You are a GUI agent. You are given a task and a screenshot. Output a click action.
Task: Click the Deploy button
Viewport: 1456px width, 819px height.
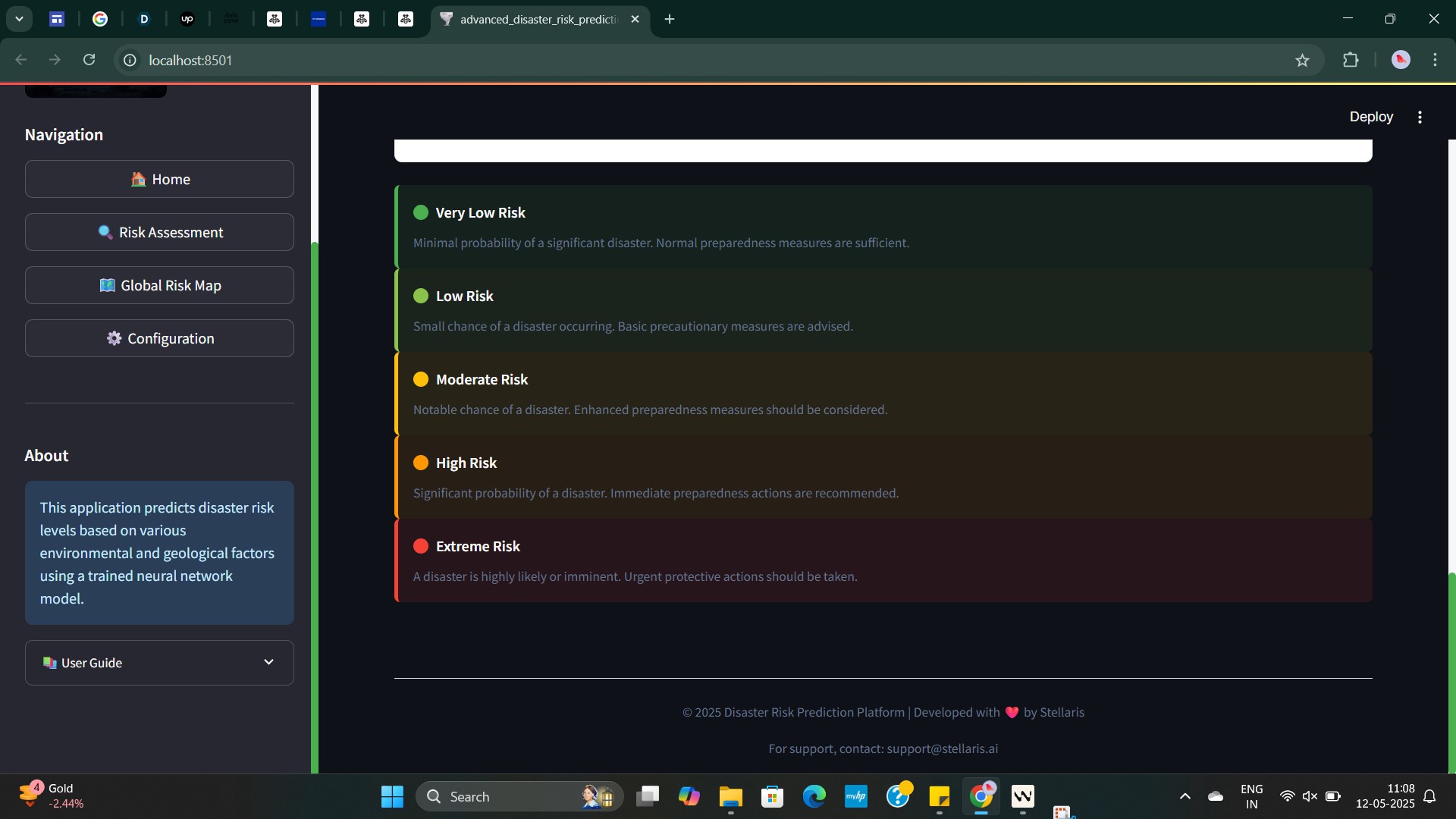click(x=1370, y=117)
